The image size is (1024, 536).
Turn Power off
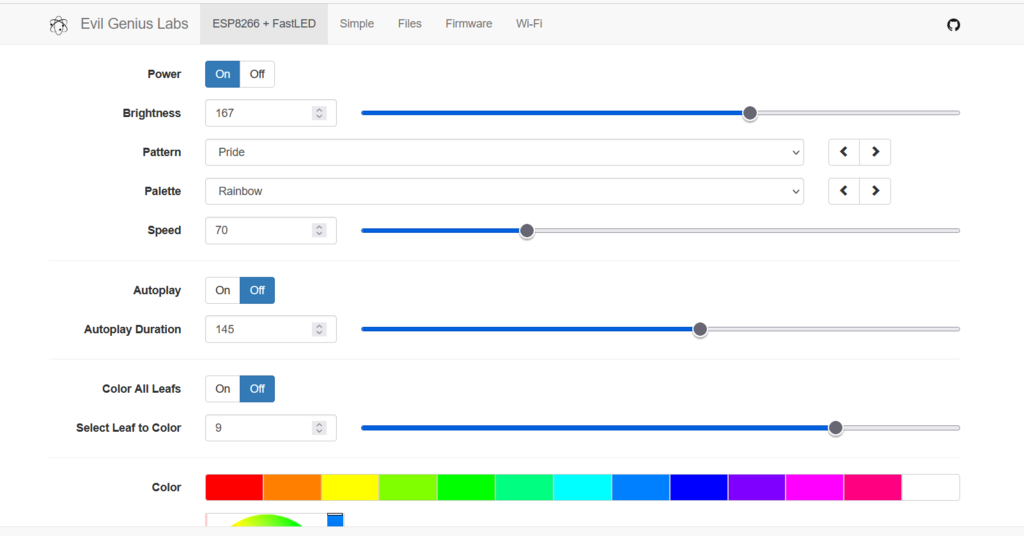coord(257,74)
